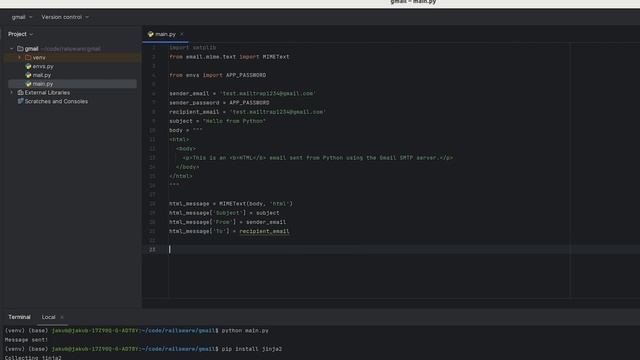This screenshot has height=360, width=640.
Task: Click 'Message sent!' terminal output
Action: pyautogui.click(x=27, y=340)
